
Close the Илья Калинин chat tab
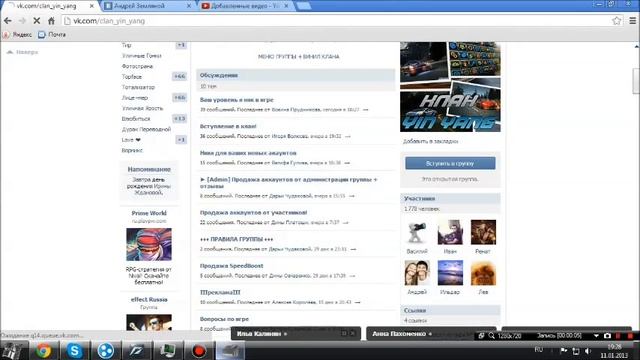coord(353,333)
